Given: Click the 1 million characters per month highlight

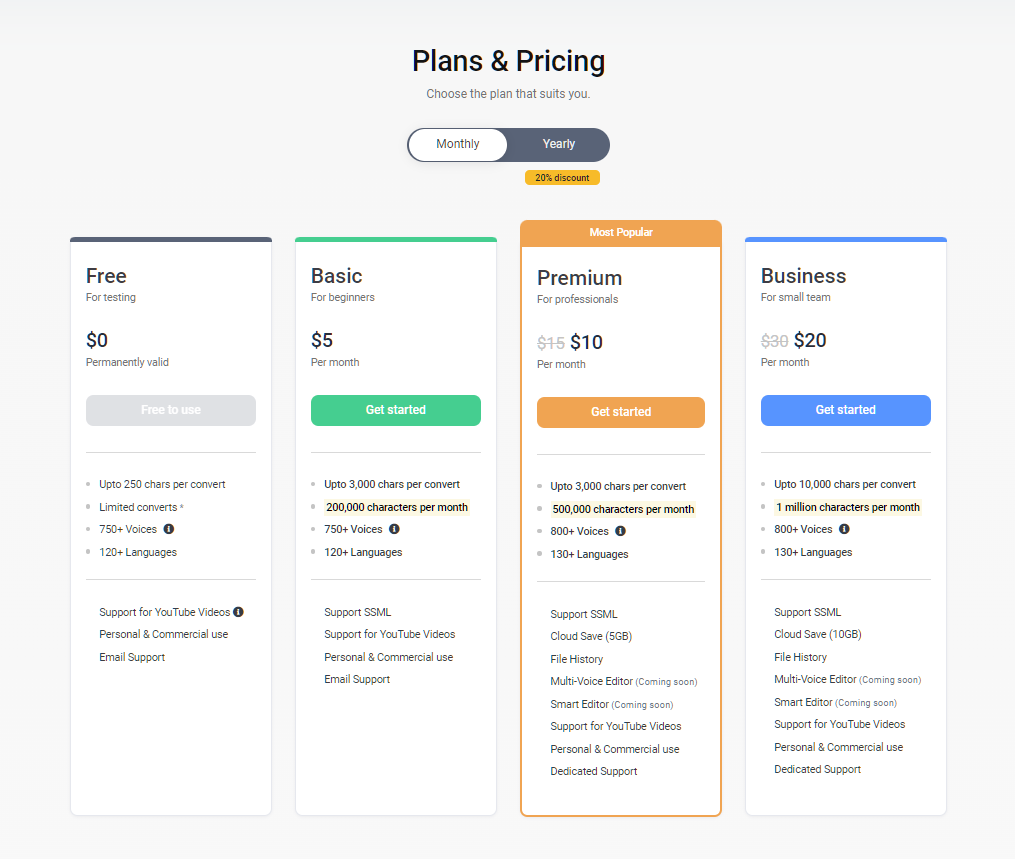Looking at the screenshot, I should [847, 508].
